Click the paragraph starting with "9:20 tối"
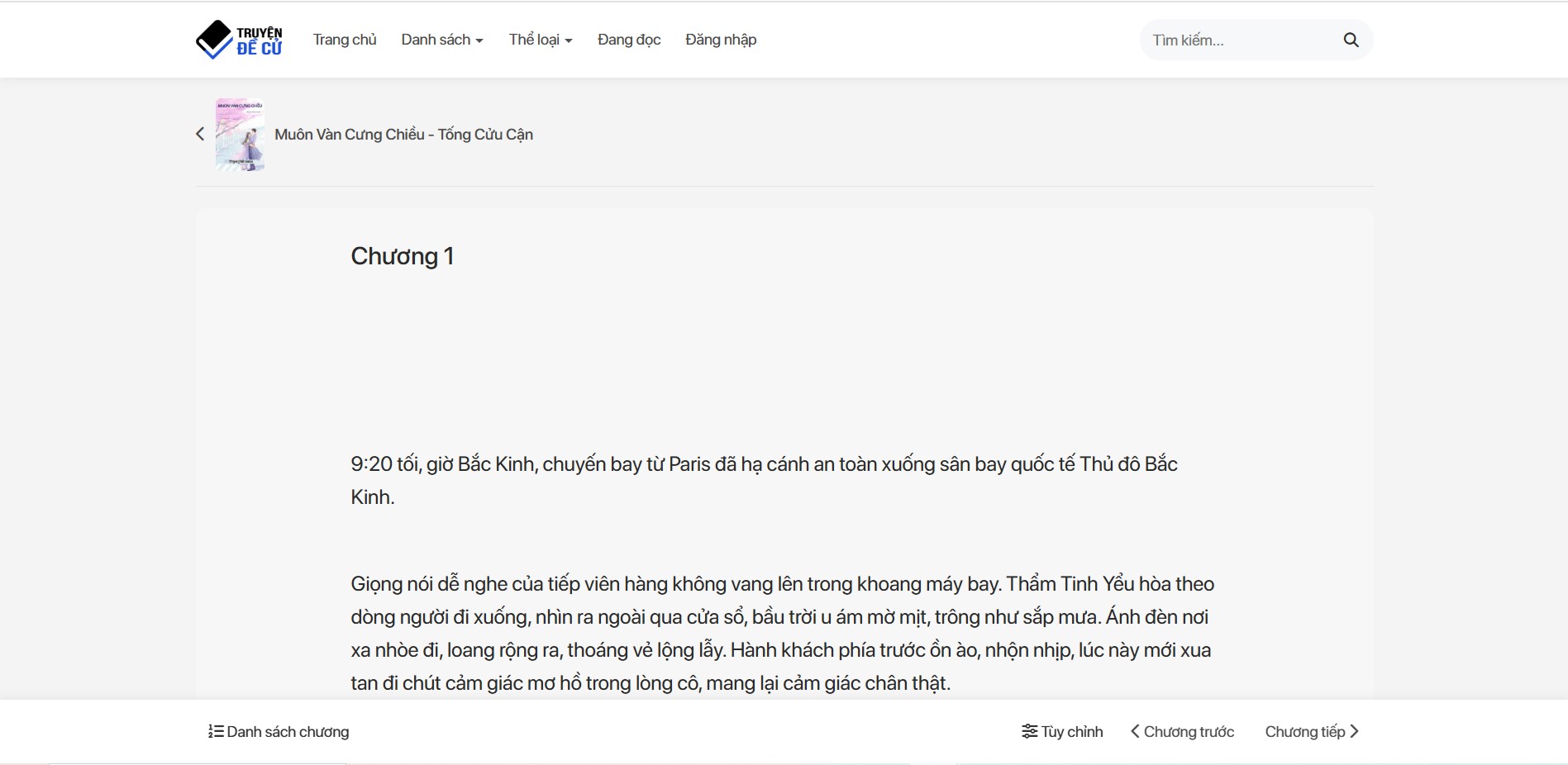The image size is (1568, 765). coord(764,480)
